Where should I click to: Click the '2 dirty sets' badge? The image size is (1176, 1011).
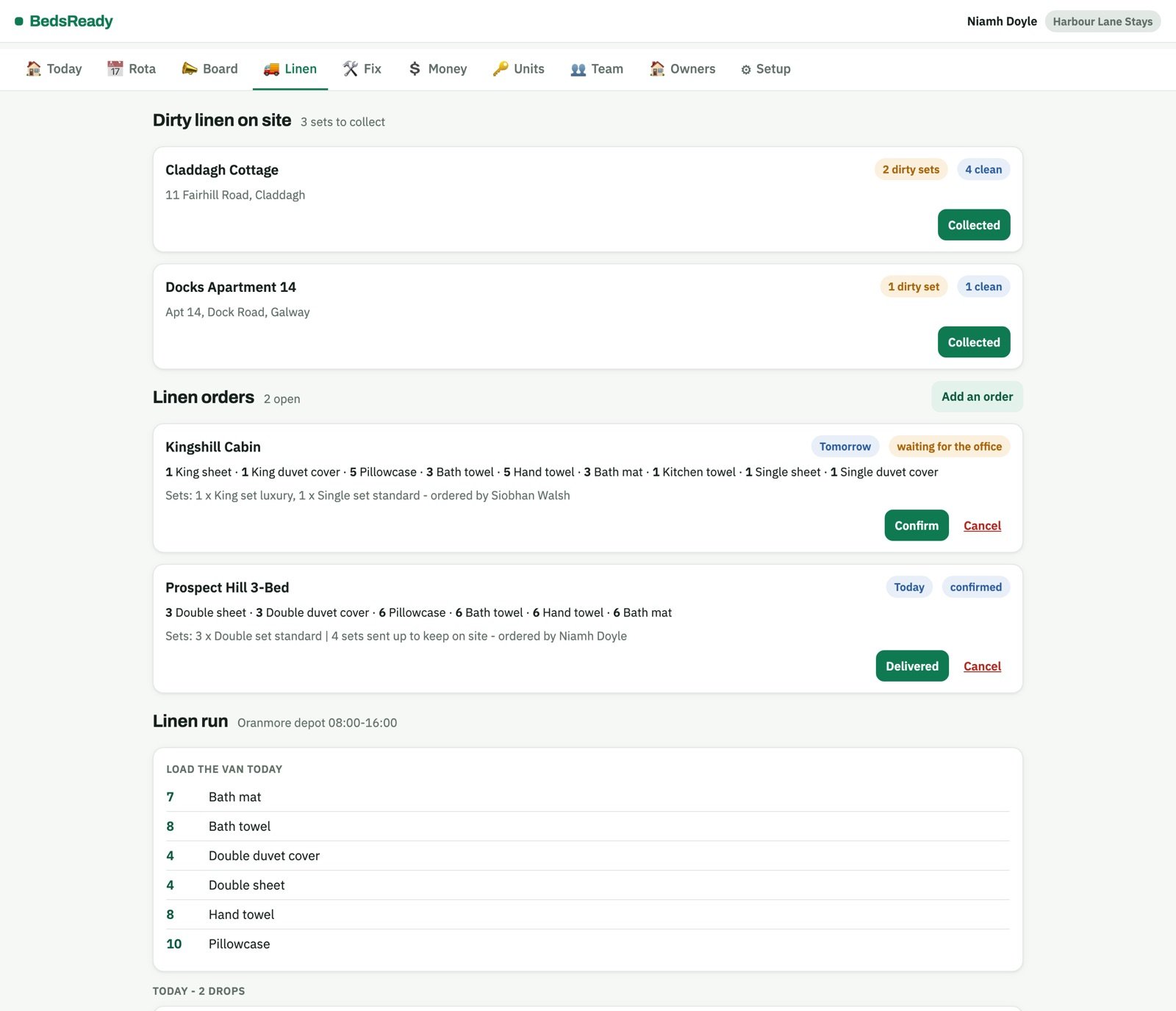[x=911, y=169]
